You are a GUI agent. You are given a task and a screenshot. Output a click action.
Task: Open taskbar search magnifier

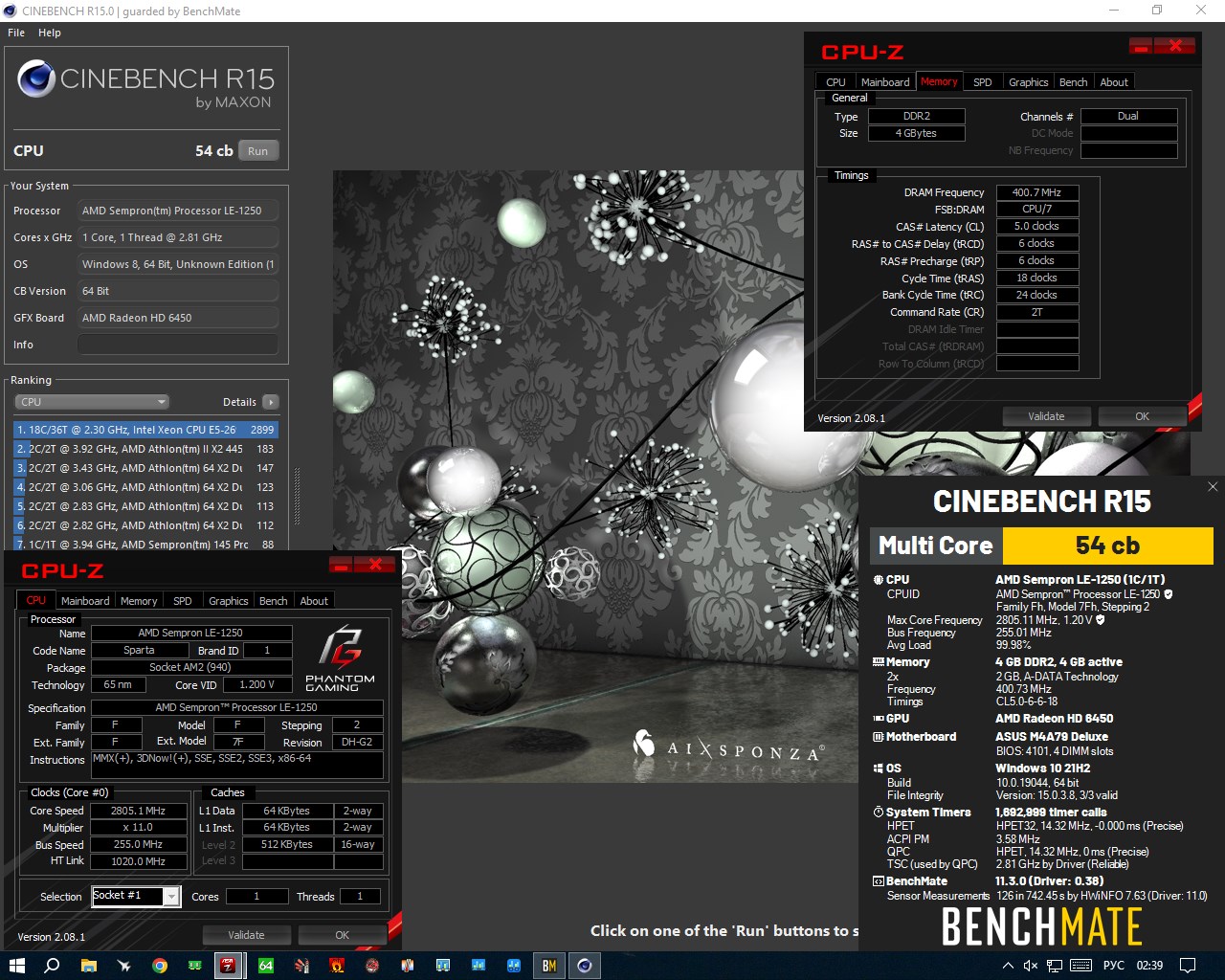coord(53,966)
